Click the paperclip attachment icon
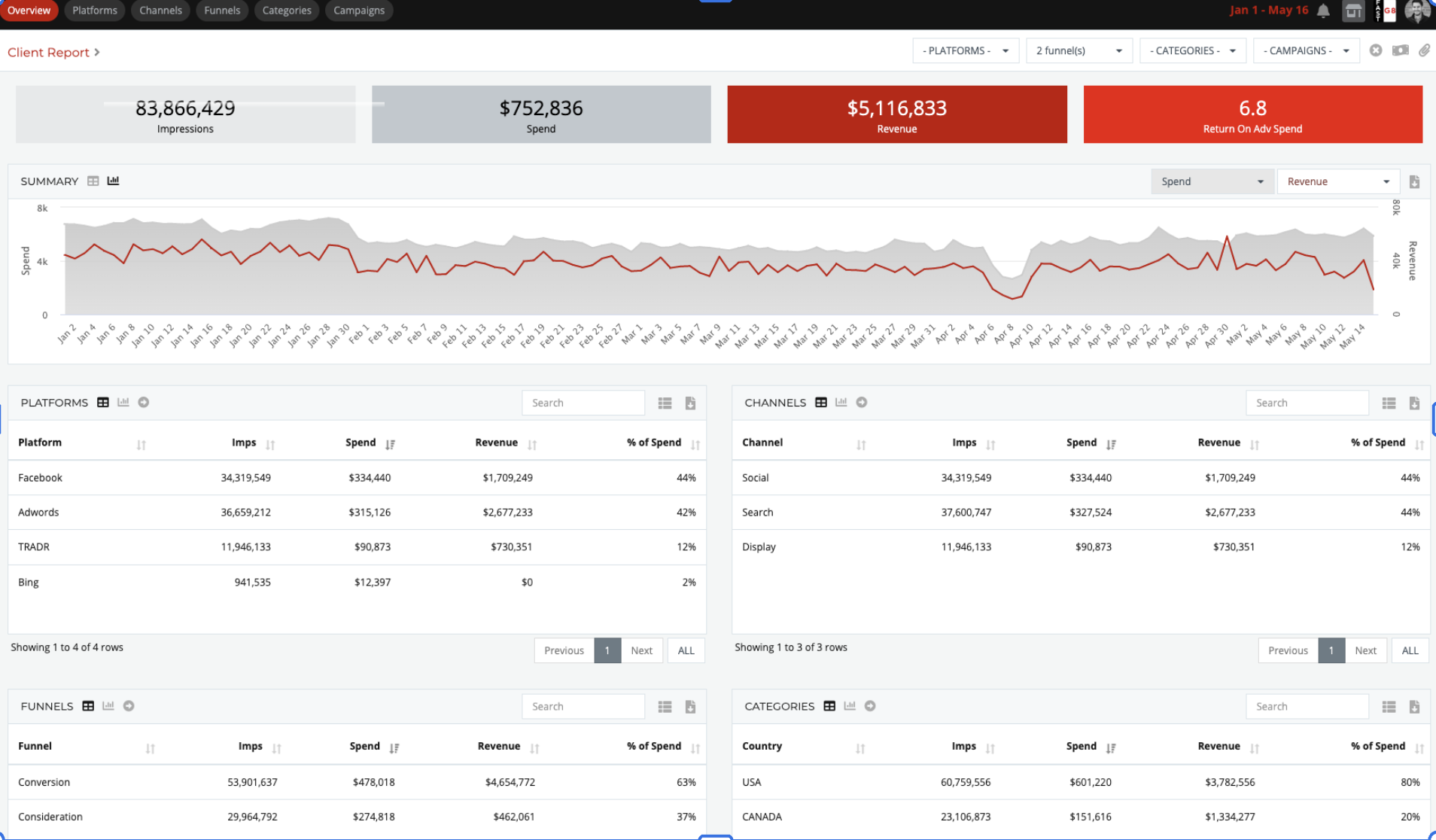 1424,50
